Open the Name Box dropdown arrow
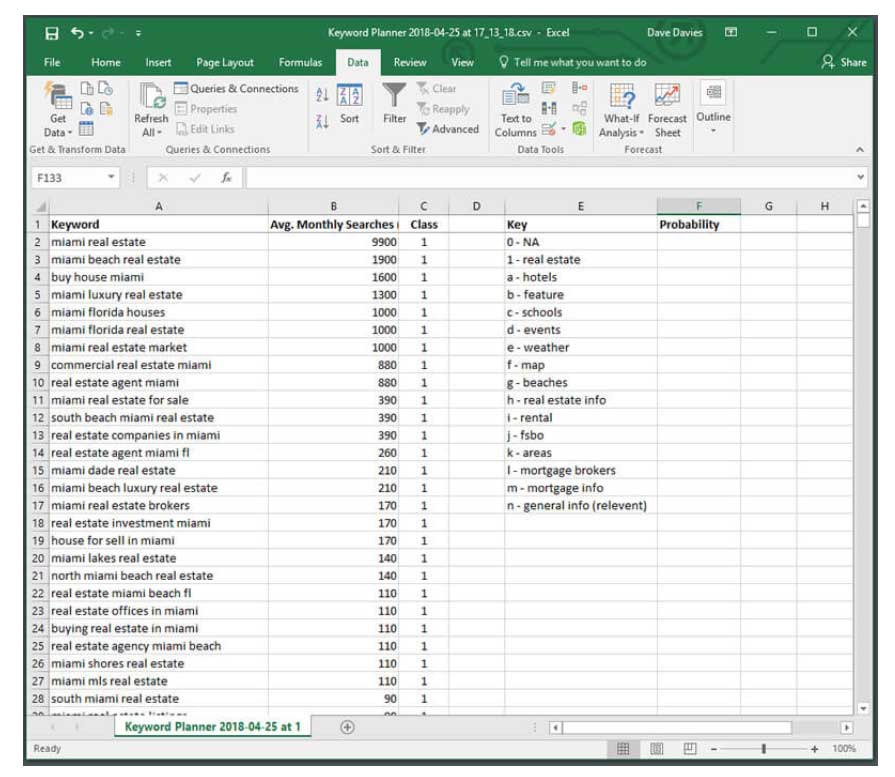Screen dimensions: 895x777 point(111,177)
